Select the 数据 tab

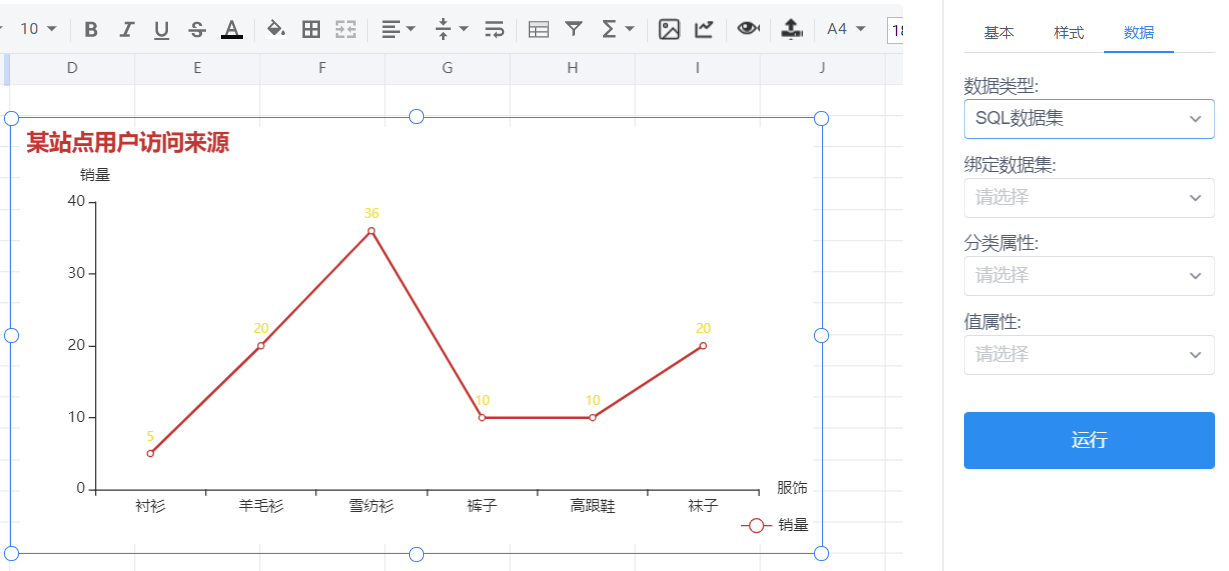[1138, 33]
